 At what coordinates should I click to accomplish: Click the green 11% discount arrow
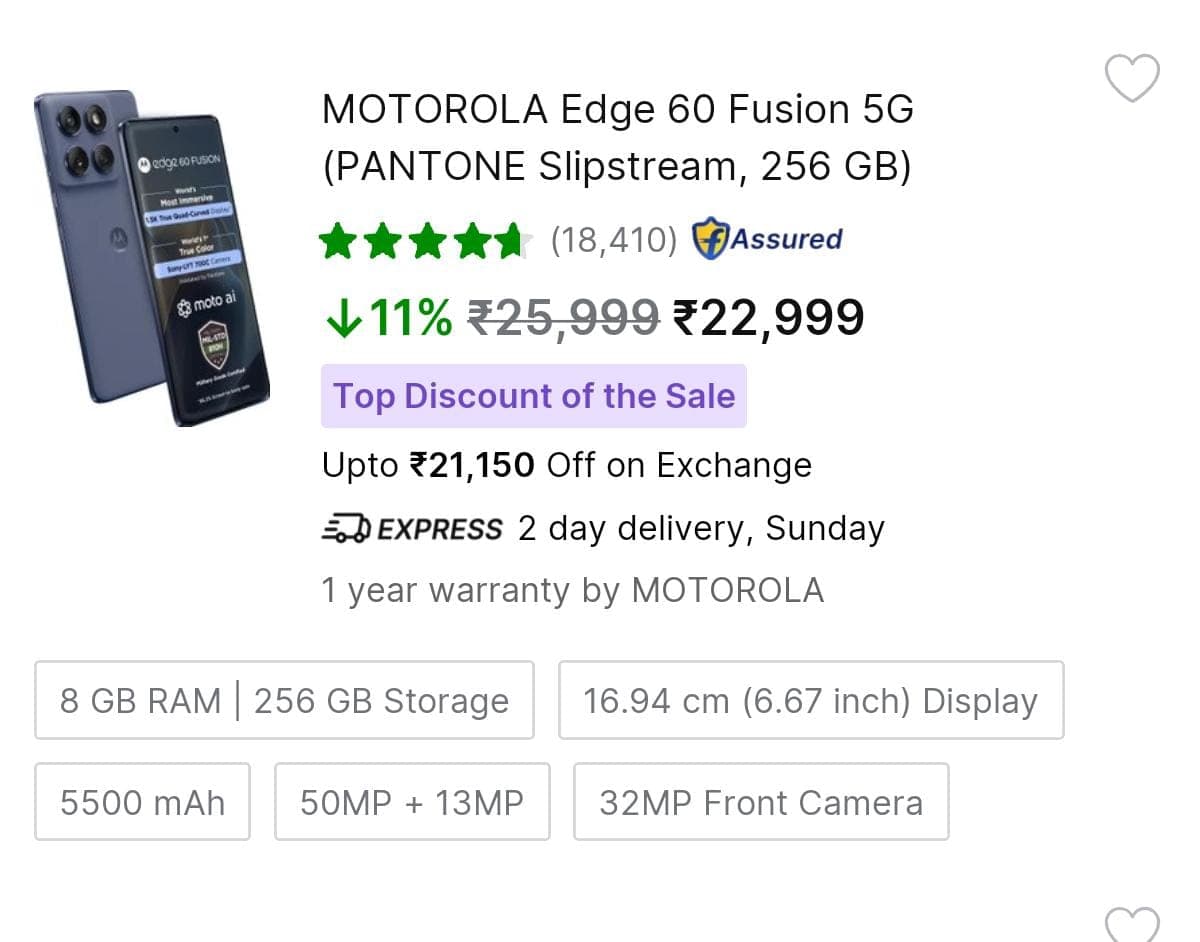coord(343,318)
